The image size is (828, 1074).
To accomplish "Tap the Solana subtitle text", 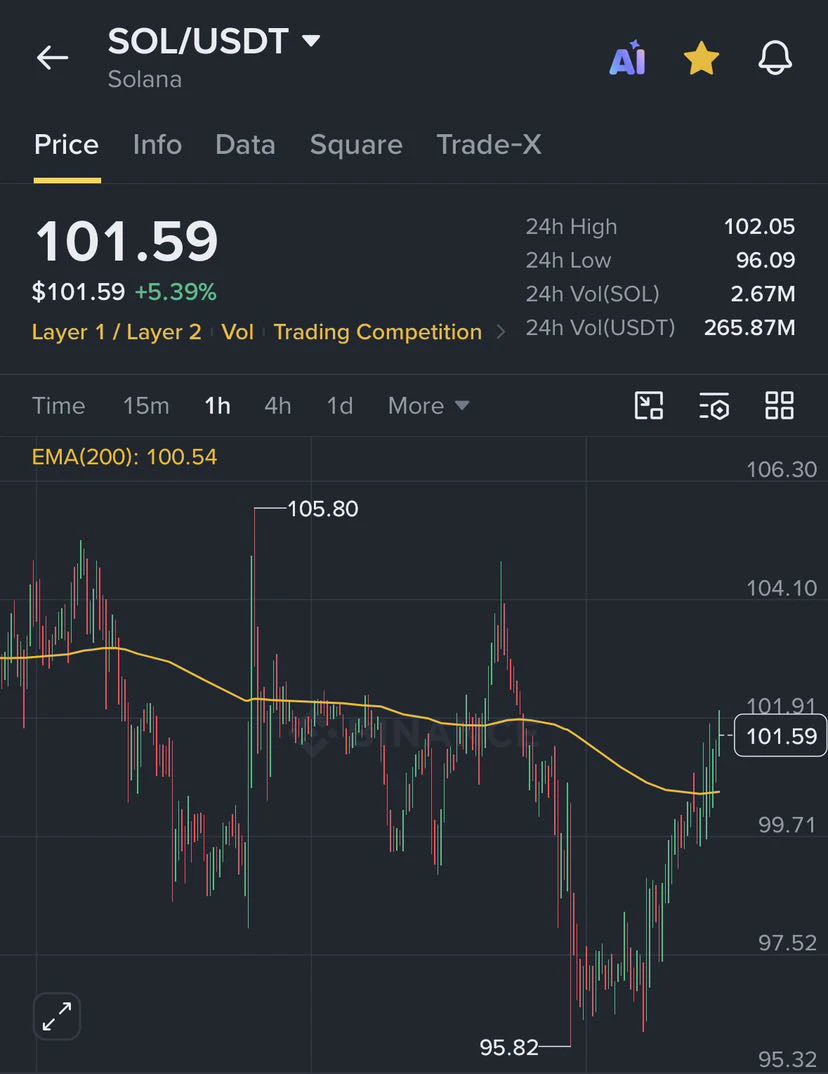I will pyautogui.click(x=145, y=79).
